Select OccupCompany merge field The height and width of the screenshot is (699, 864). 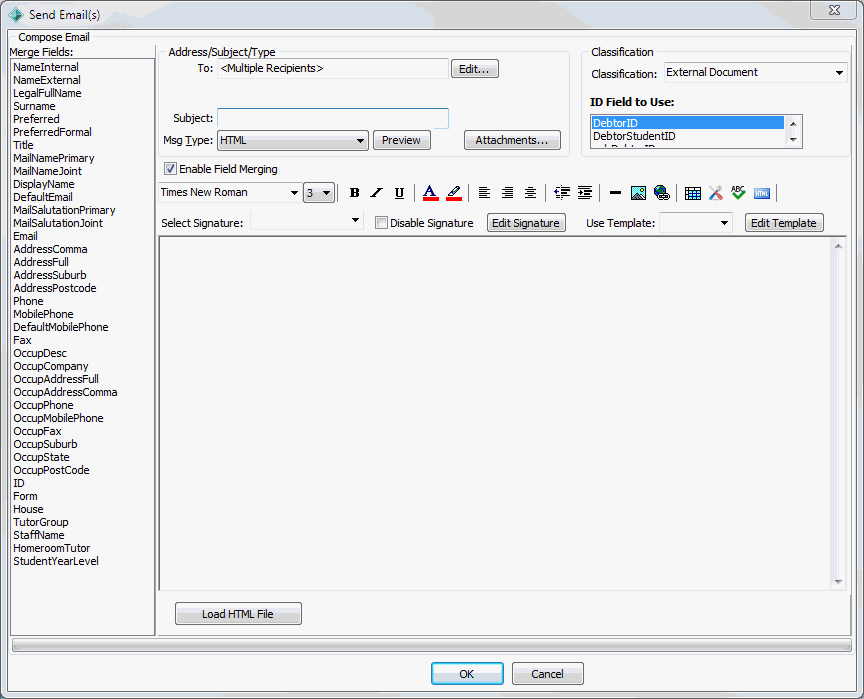point(51,366)
